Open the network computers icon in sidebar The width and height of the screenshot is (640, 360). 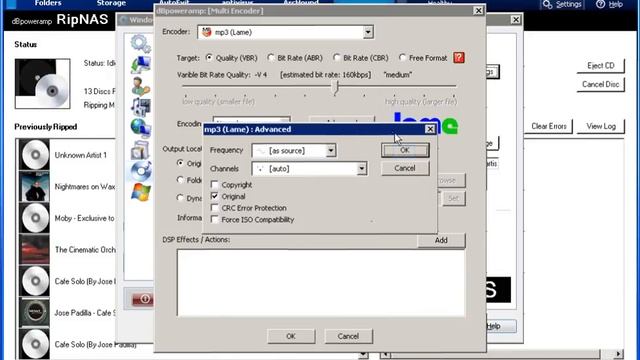(x=140, y=65)
